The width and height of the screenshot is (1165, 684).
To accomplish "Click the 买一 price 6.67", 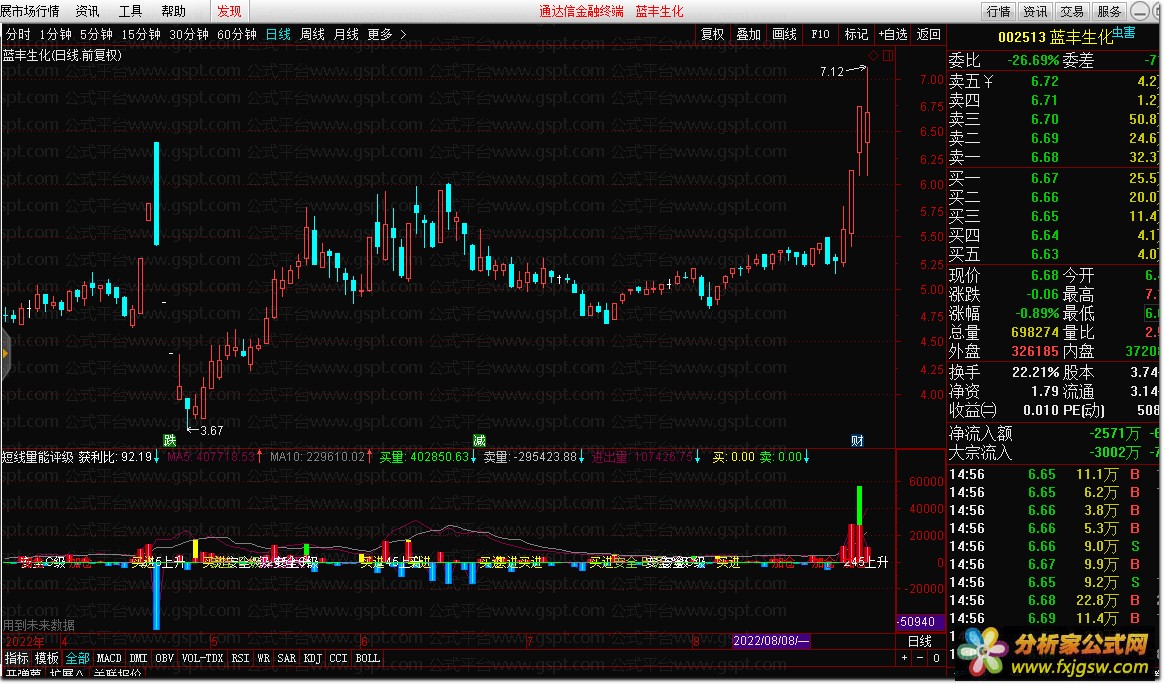I will (1044, 178).
